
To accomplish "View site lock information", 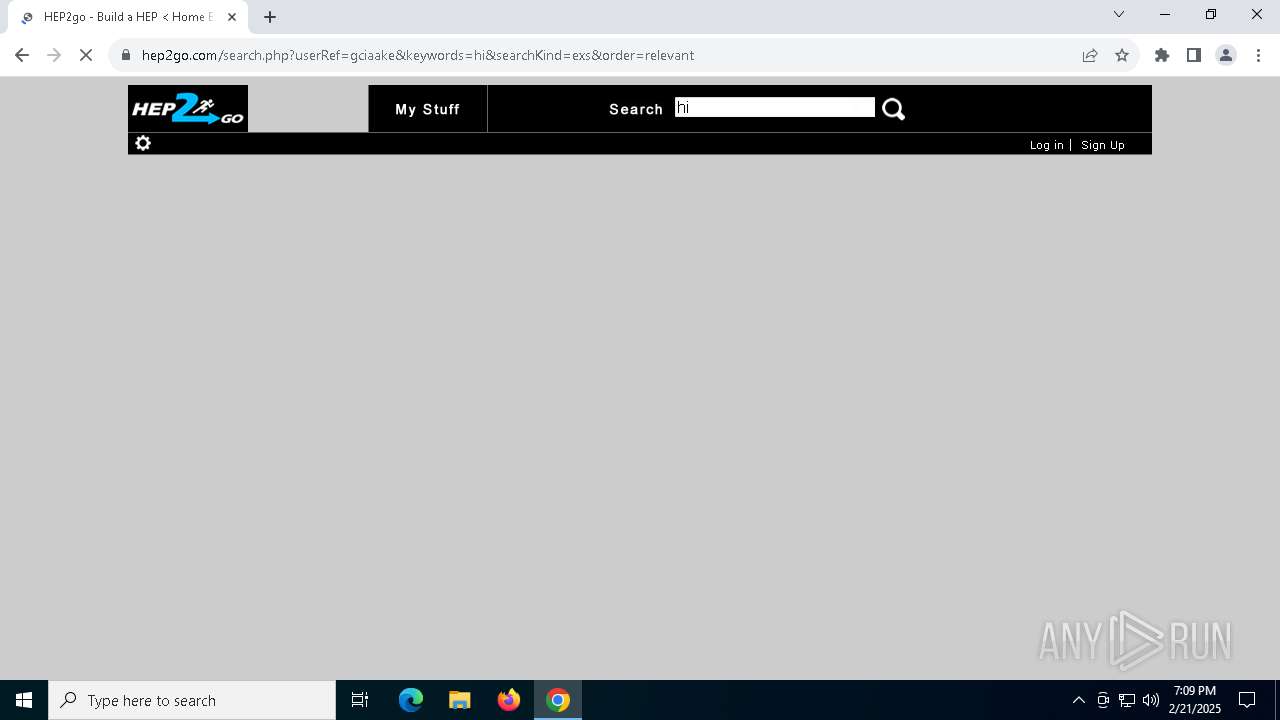I will point(126,55).
